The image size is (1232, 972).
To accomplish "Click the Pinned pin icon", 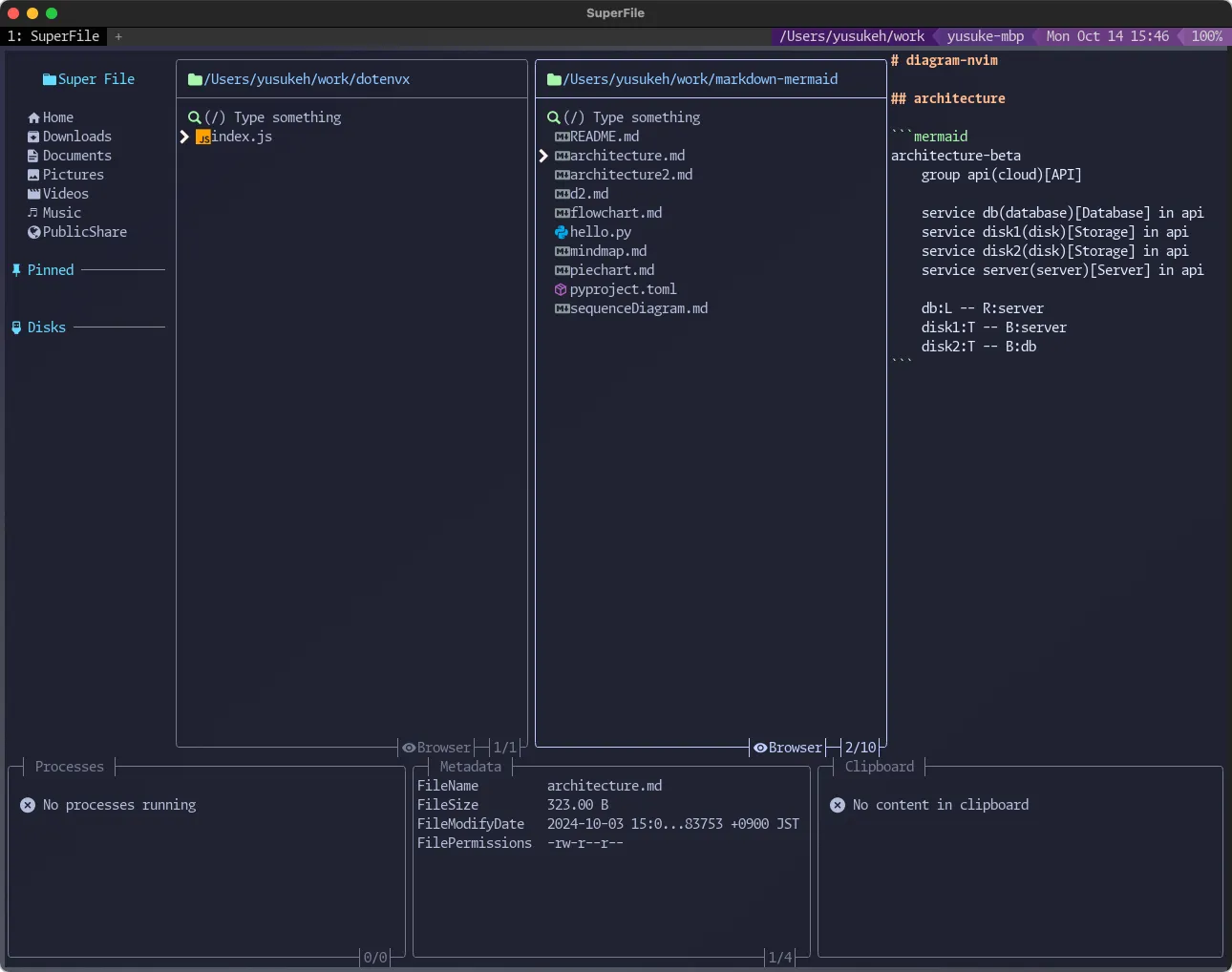I will coord(16,270).
